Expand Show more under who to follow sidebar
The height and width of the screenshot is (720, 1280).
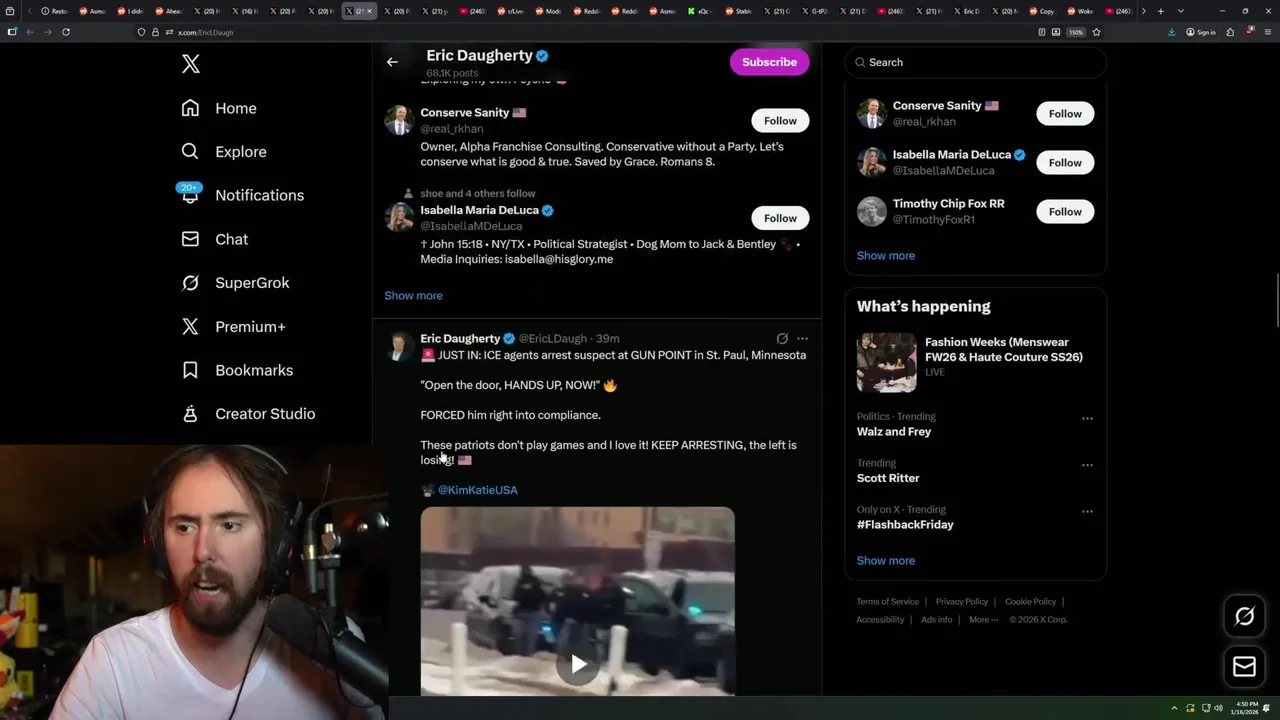pos(885,255)
